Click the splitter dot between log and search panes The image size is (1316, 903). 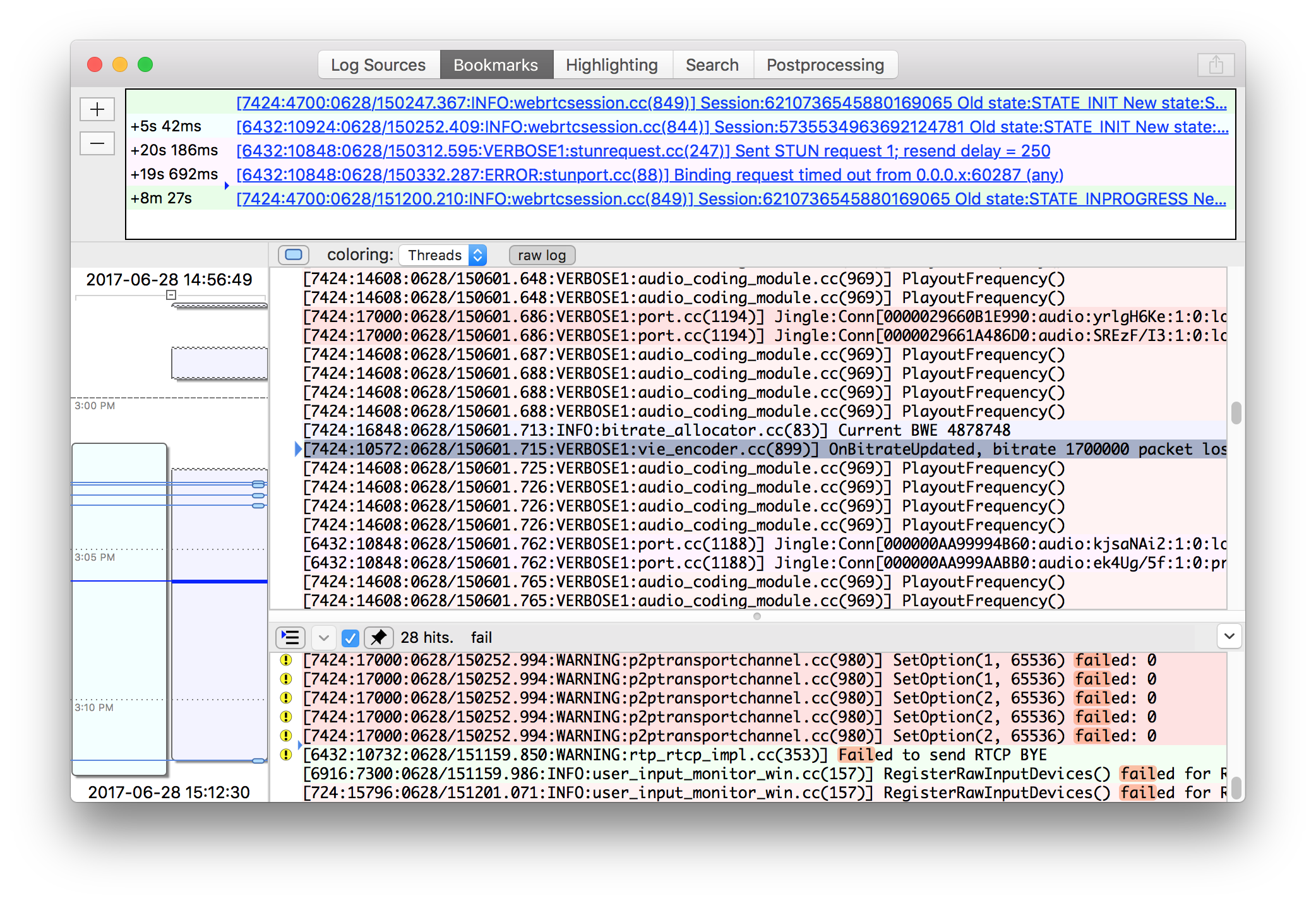pos(757,616)
